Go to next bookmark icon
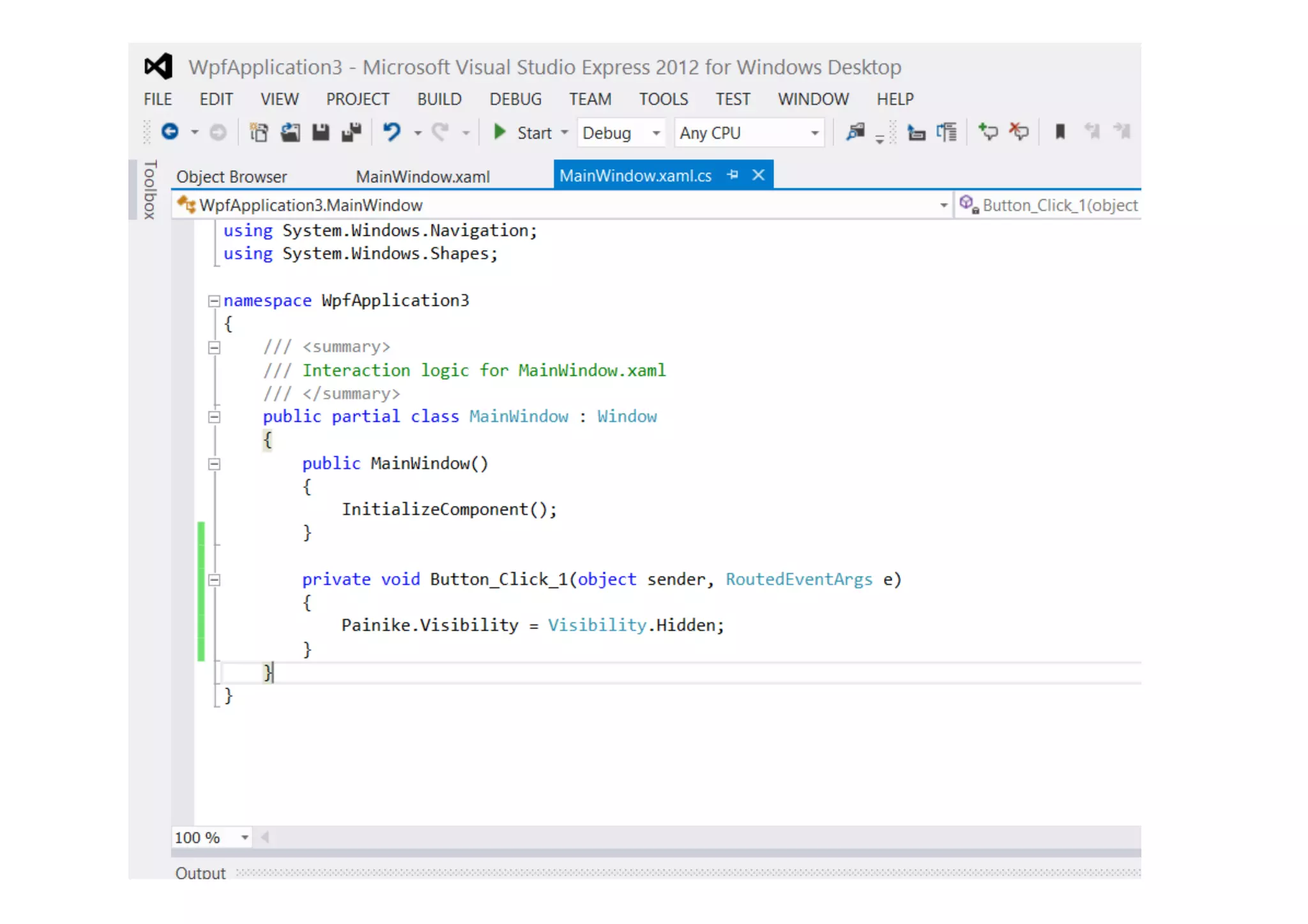This screenshot has width=1308, height=924. [1122, 132]
